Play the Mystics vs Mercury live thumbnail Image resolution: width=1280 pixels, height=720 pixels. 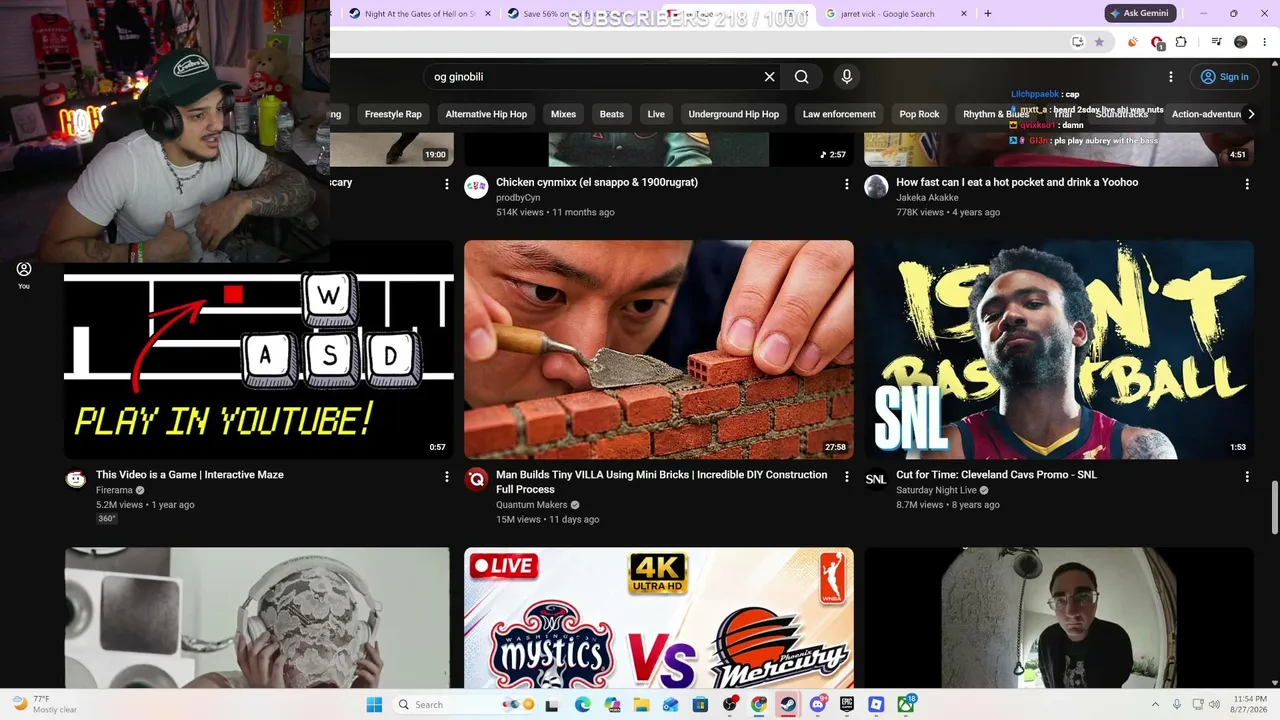pyautogui.click(x=659, y=618)
